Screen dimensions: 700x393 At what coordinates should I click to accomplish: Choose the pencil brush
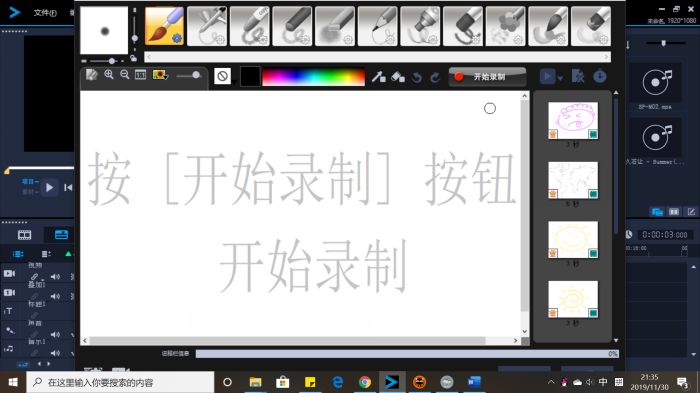click(x=377, y=26)
